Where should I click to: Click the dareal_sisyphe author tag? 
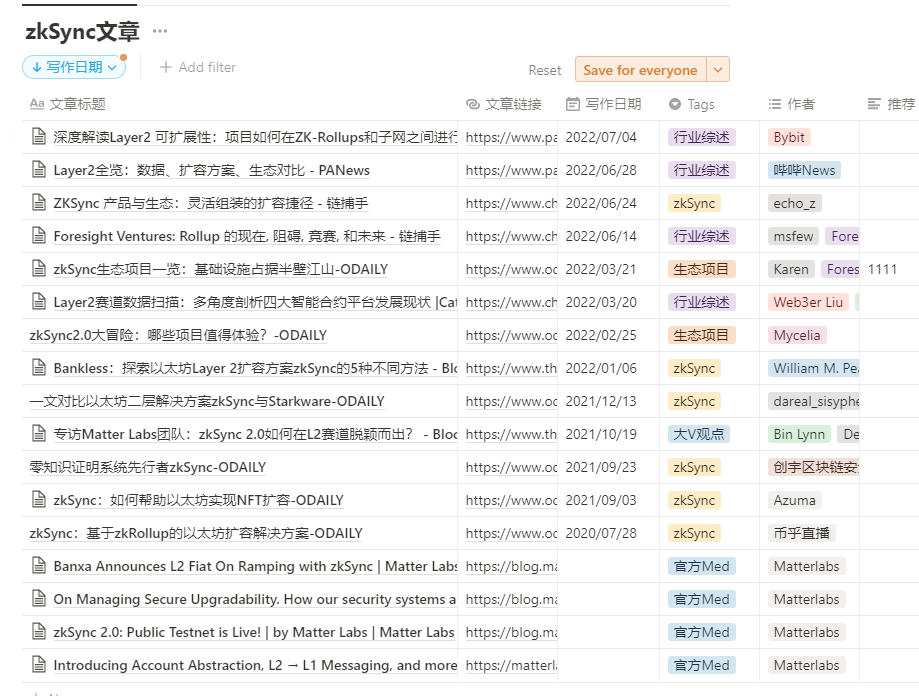pos(814,401)
